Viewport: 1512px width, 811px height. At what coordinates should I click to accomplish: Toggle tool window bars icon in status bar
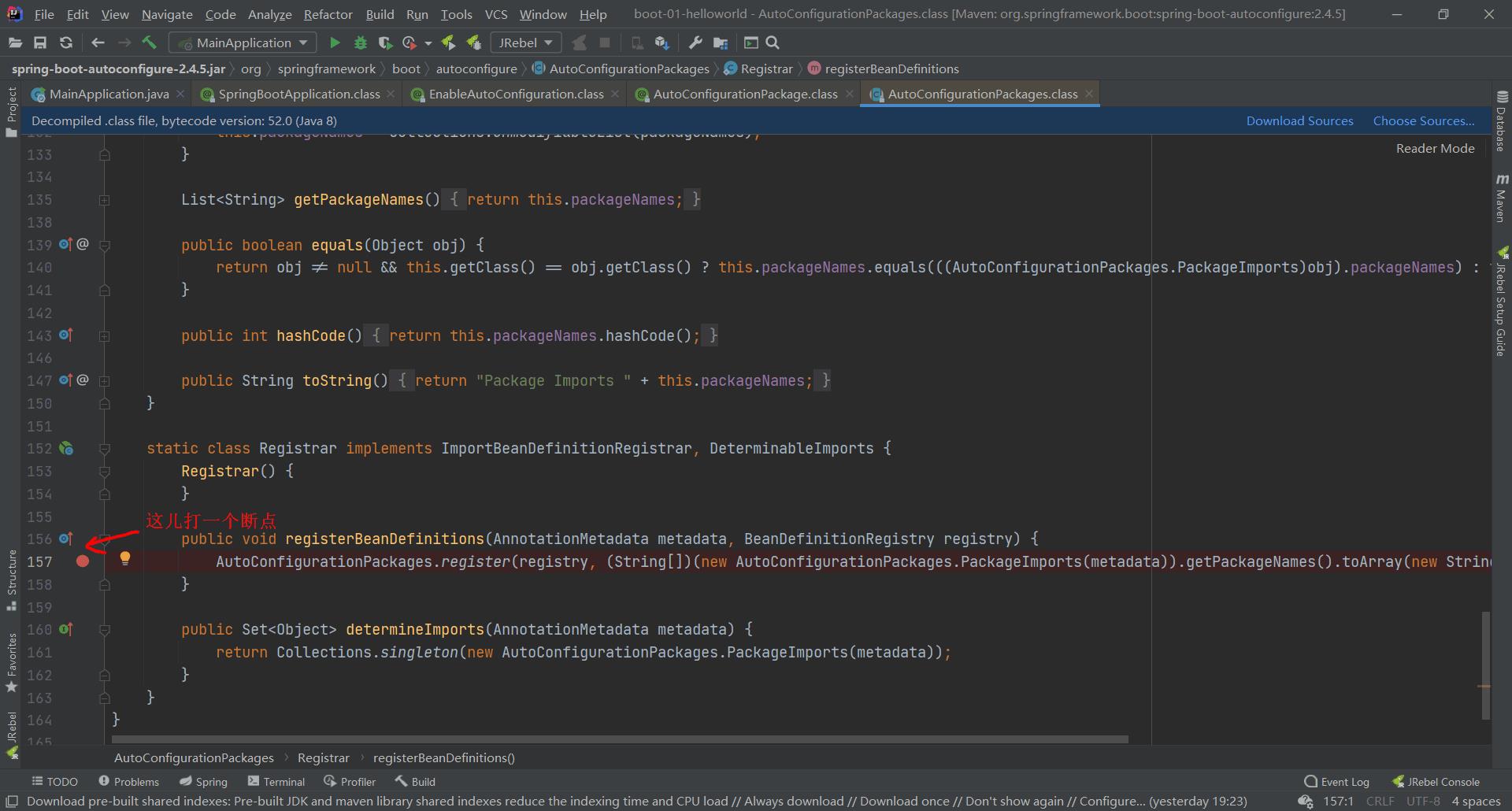[x=12, y=801]
